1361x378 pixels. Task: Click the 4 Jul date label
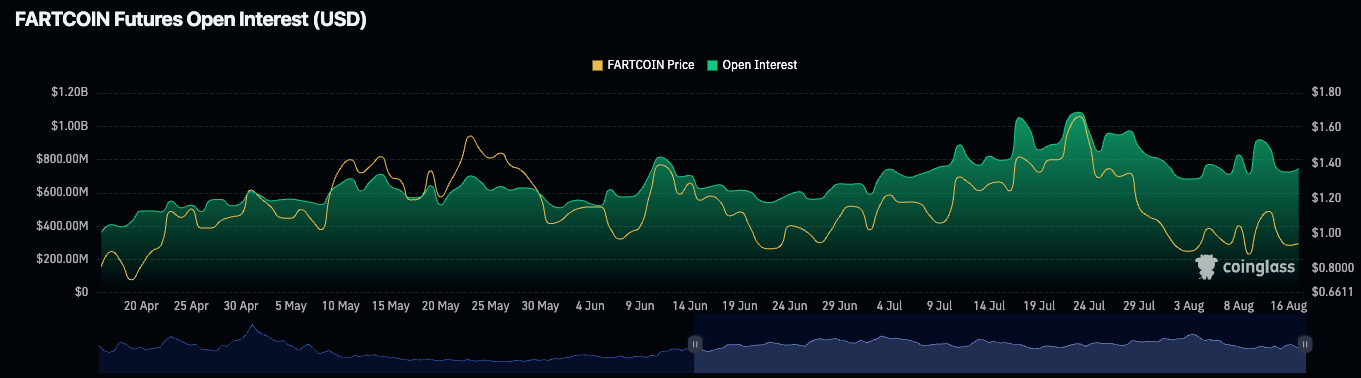890,306
